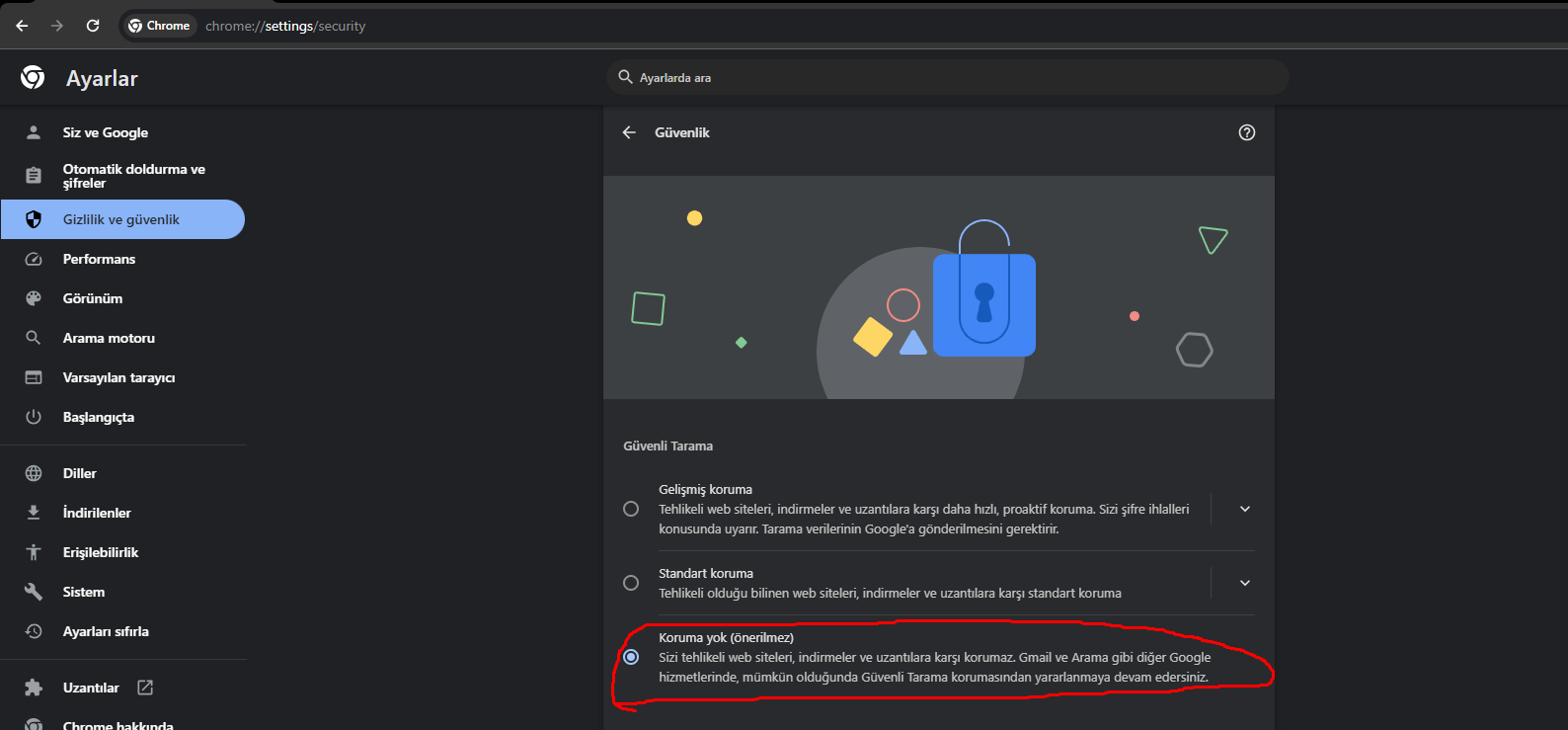Click the reset clock icon for Ayarları sıfırla
The height and width of the screenshot is (730, 1568).
(x=34, y=631)
